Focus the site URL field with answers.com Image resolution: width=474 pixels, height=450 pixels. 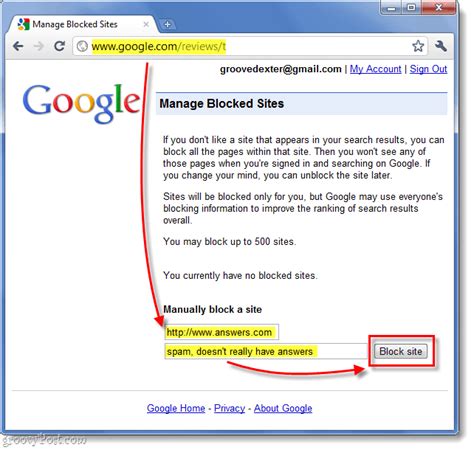pos(222,332)
